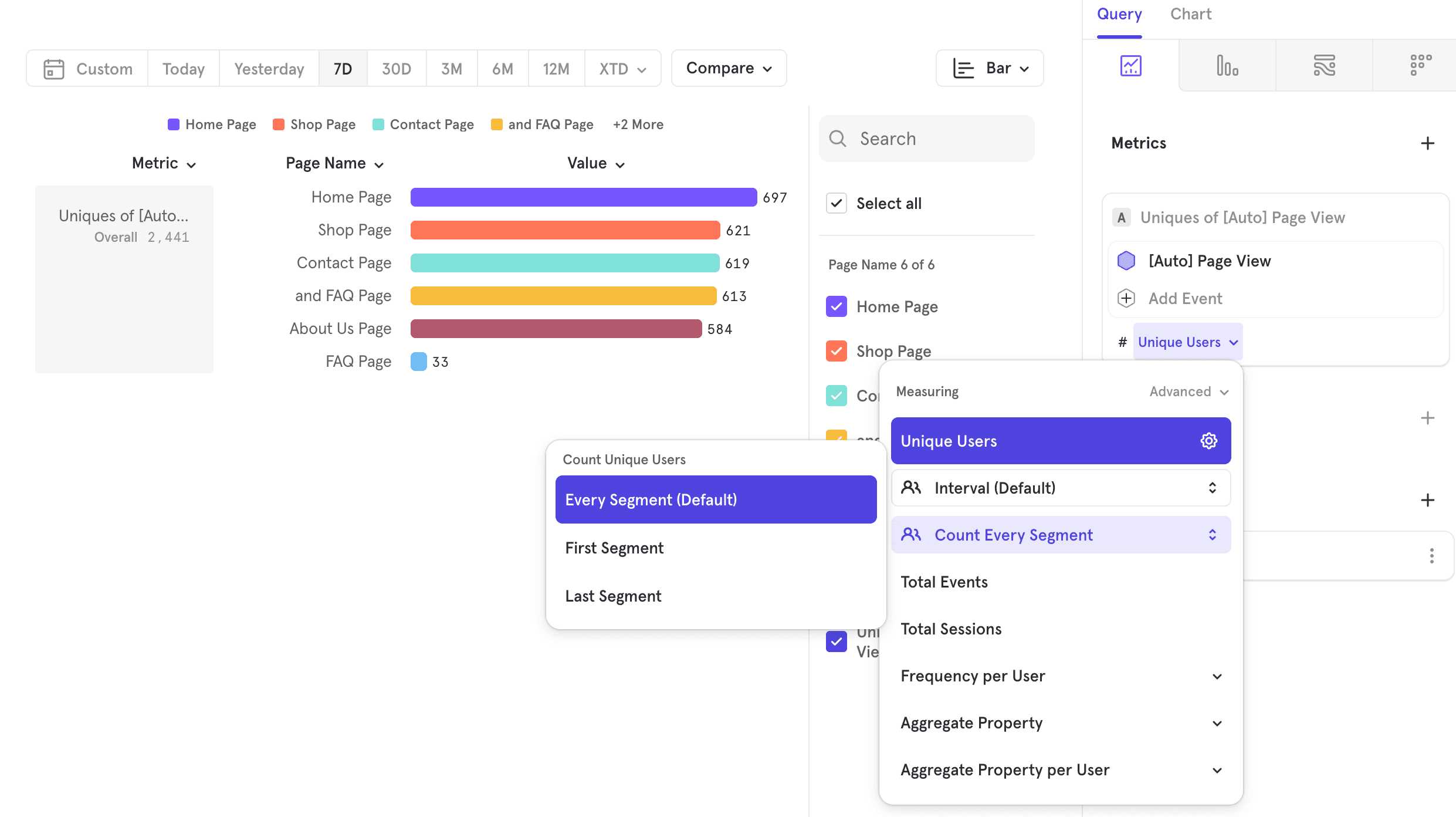Uncheck the Shop Page checkbox
This screenshot has height=817, width=1456.
(x=836, y=351)
